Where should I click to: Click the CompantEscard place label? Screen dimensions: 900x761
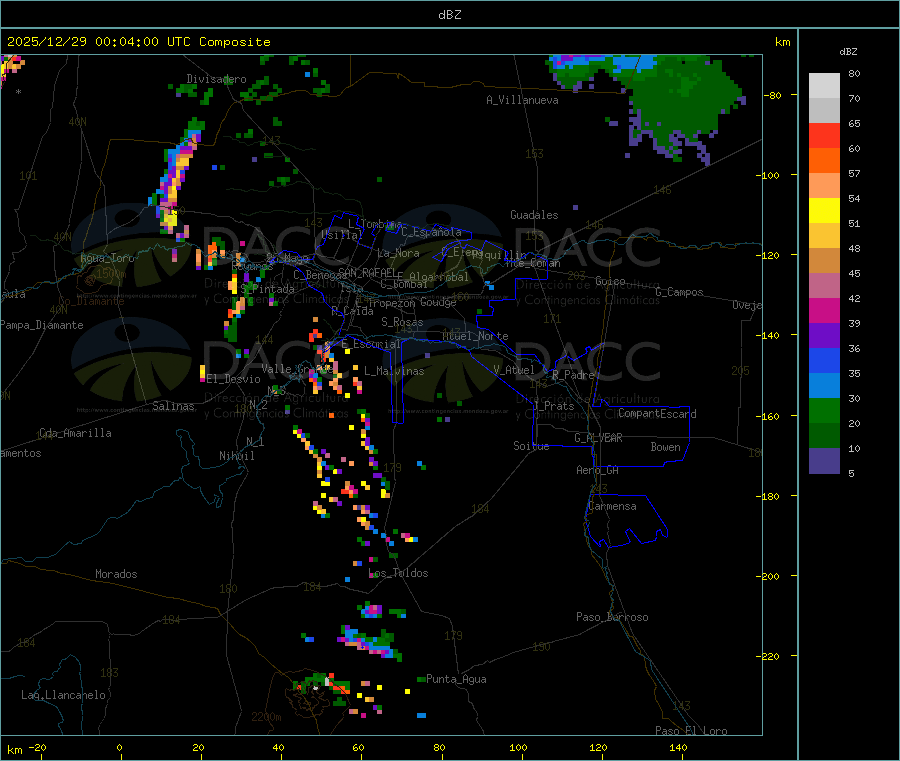[x=657, y=414]
